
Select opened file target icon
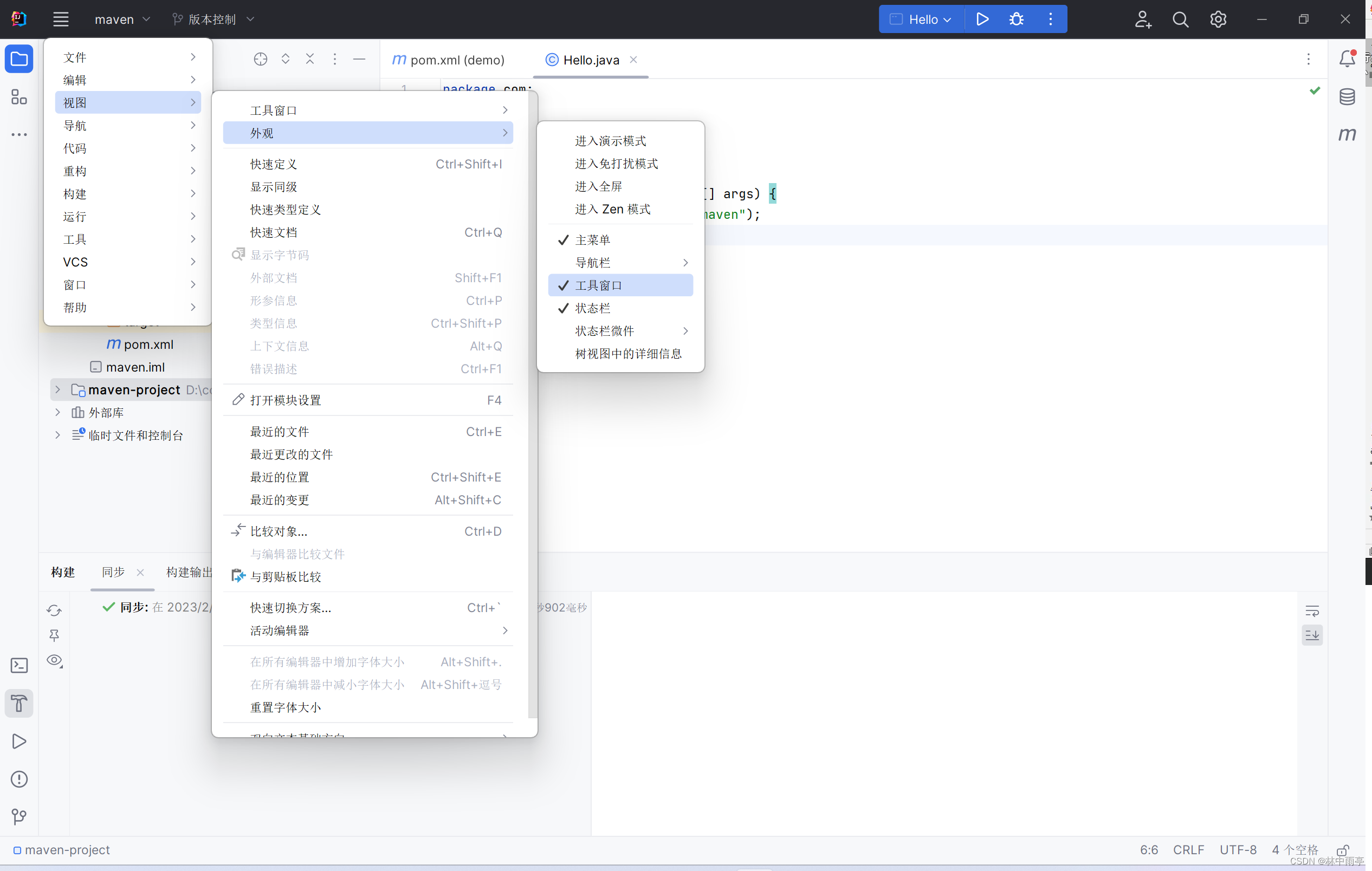point(261,58)
